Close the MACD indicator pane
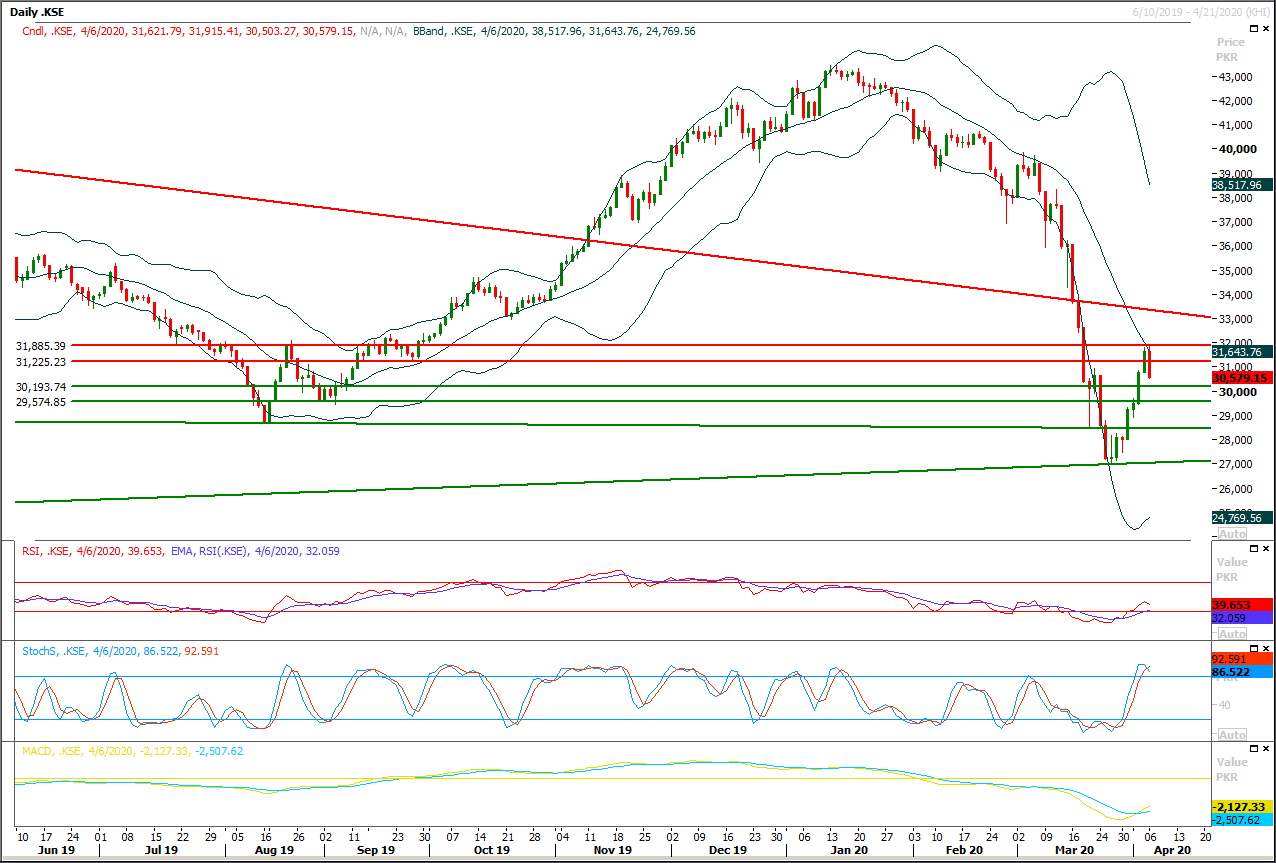 [1267, 749]
